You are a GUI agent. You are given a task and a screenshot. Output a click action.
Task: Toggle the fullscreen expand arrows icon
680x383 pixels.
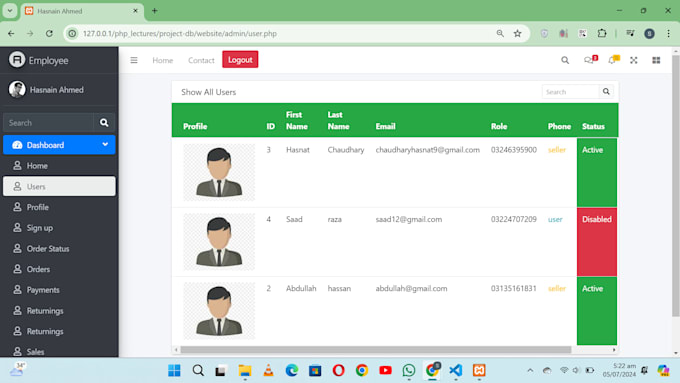(x=634, y=60)
